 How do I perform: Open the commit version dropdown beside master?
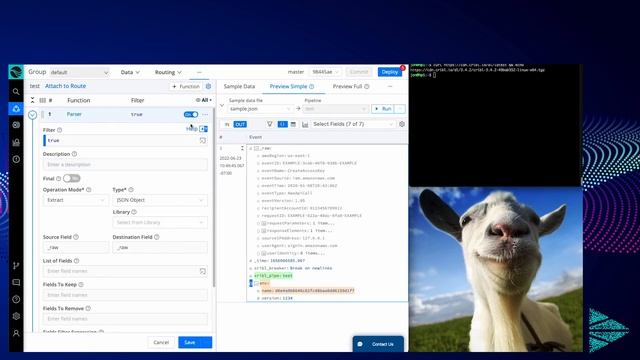[324, 72]
